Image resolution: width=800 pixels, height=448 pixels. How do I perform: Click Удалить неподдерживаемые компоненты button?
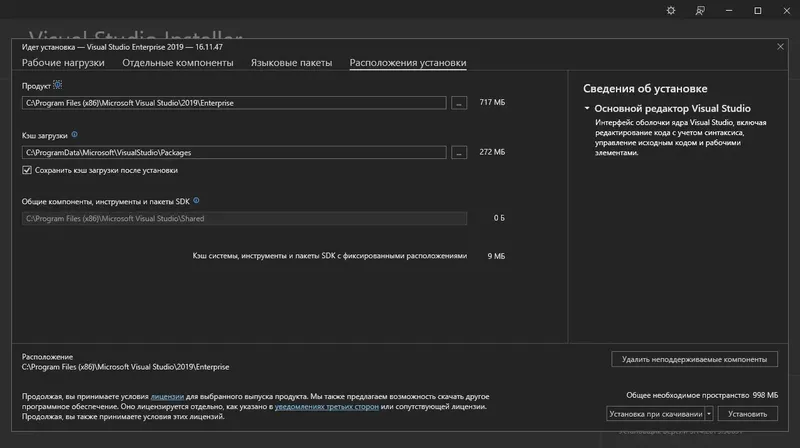pyautogui.click(x=694, y=359)
